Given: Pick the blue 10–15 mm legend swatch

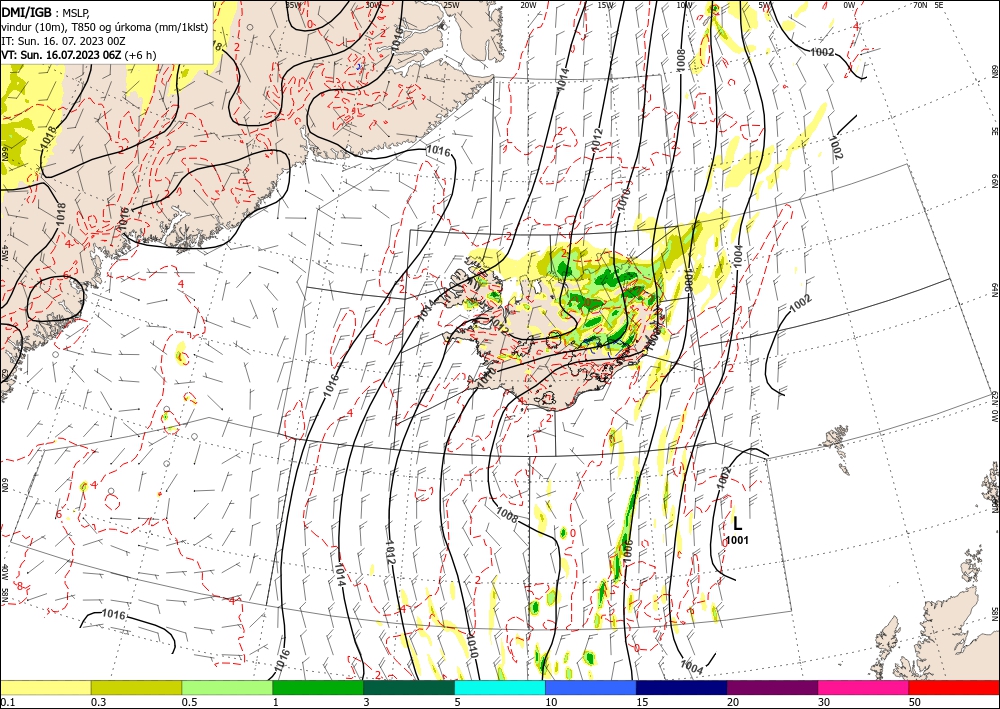Looking at the screenshot, I should coord(591,687).
